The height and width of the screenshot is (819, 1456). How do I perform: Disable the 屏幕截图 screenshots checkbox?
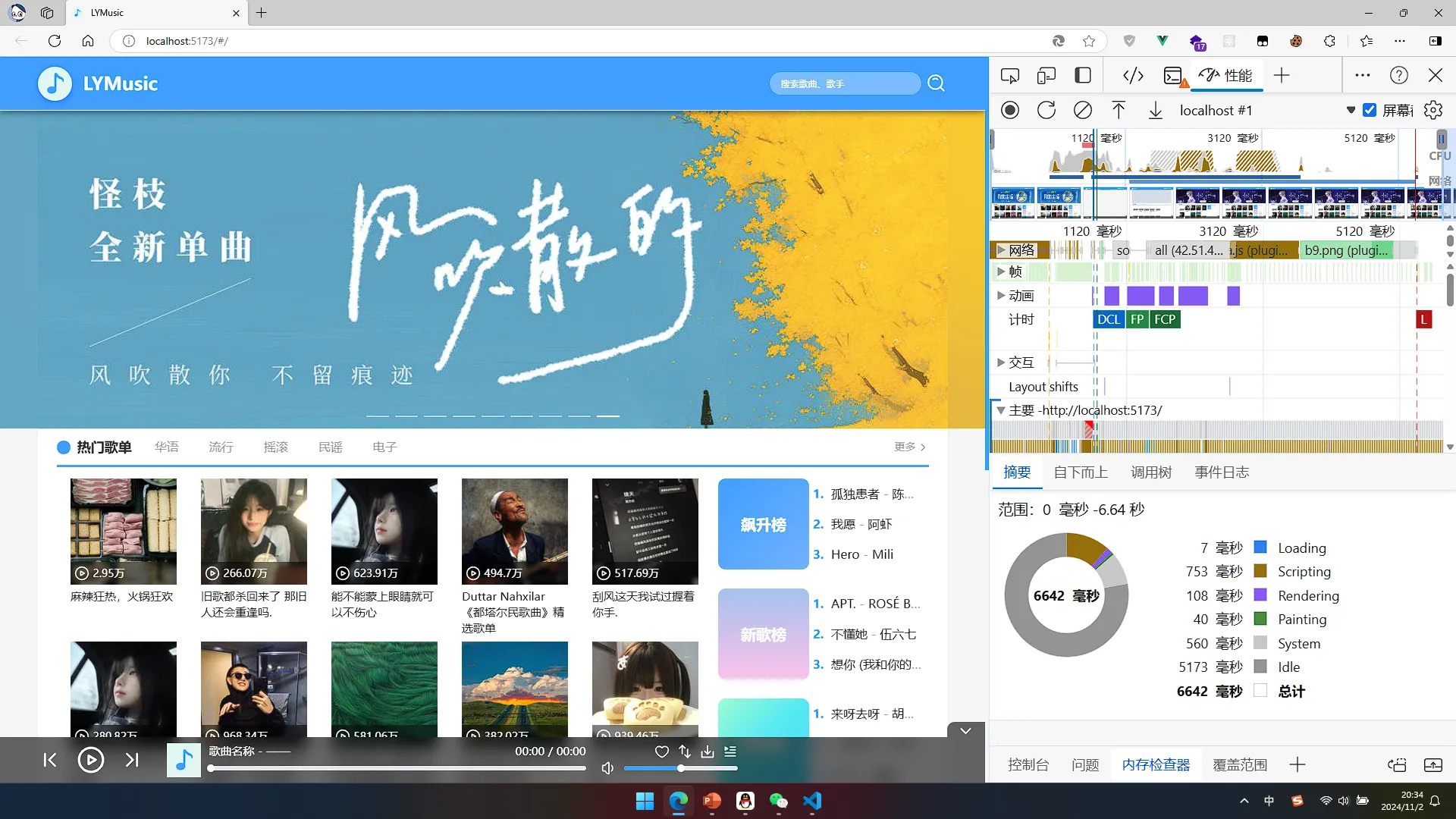1370,110
